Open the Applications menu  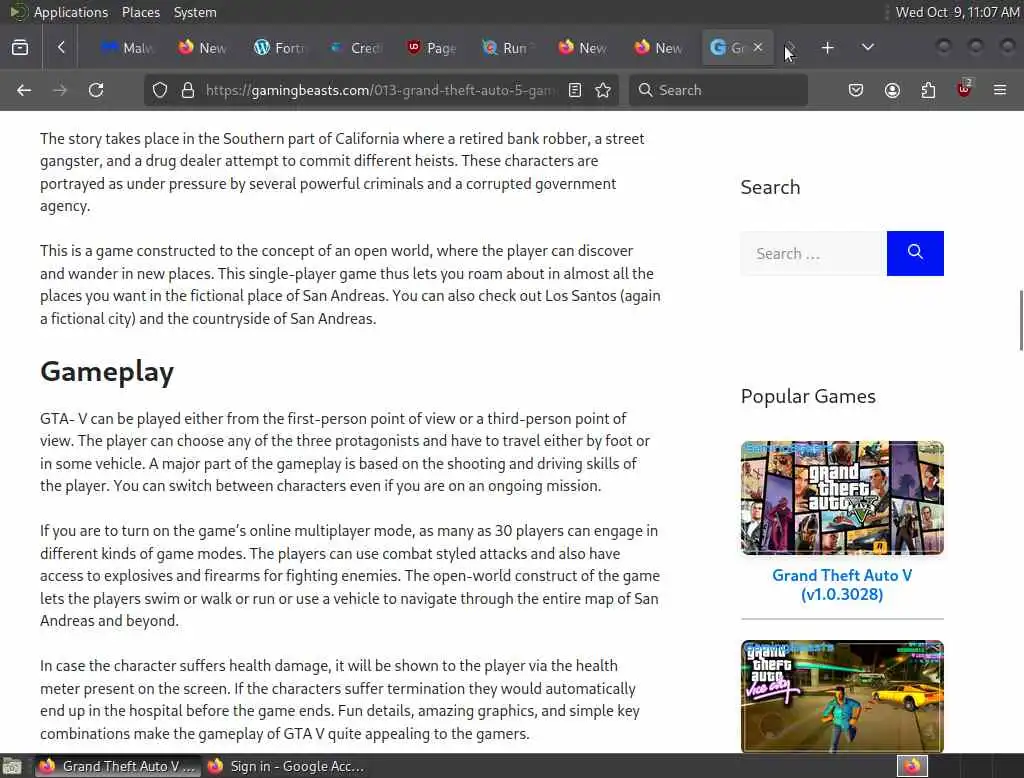click(x=71, y=12)
